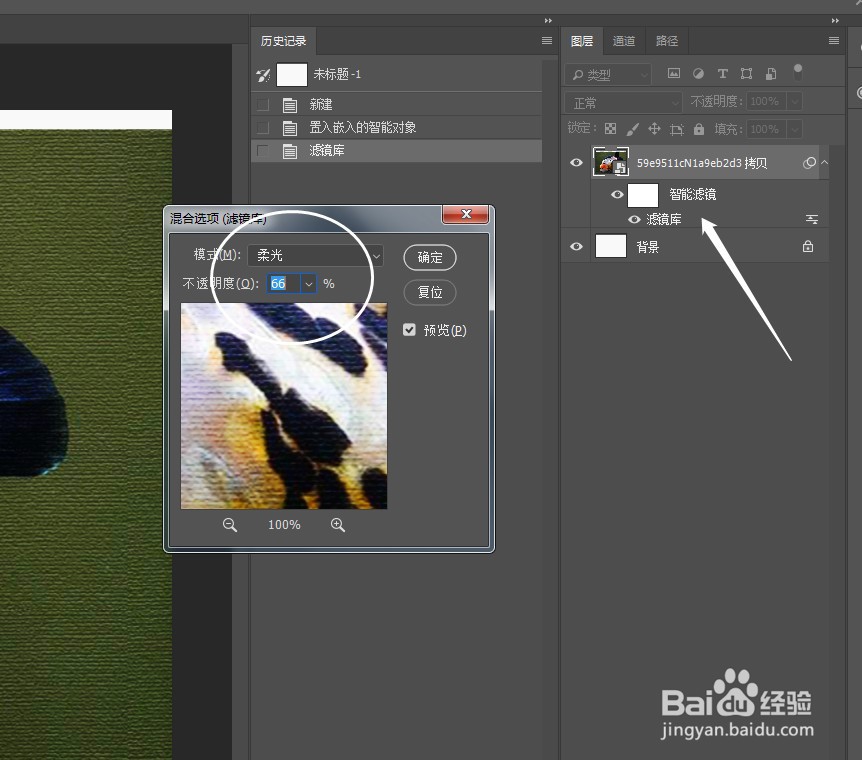The width and height of the screenshot is (862, 760).
Task: Open the History panel menu icon
Action: (x=546, y=41)
